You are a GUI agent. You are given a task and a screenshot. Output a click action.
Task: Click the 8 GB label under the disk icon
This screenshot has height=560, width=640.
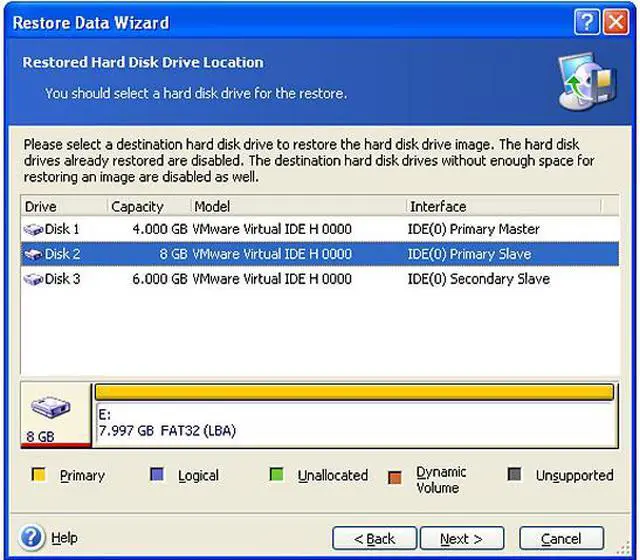(x=40, y=437)
